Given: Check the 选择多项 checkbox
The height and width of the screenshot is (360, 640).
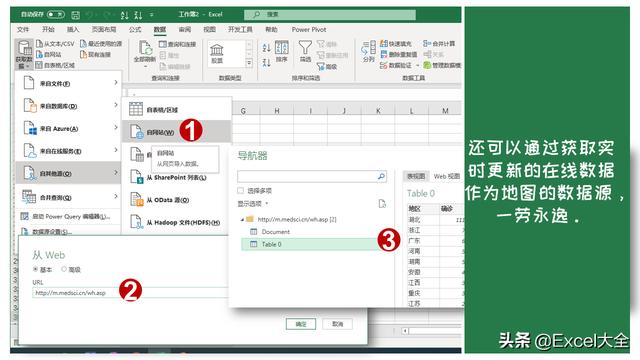Looking at the screenshot, I should [240, 190].
